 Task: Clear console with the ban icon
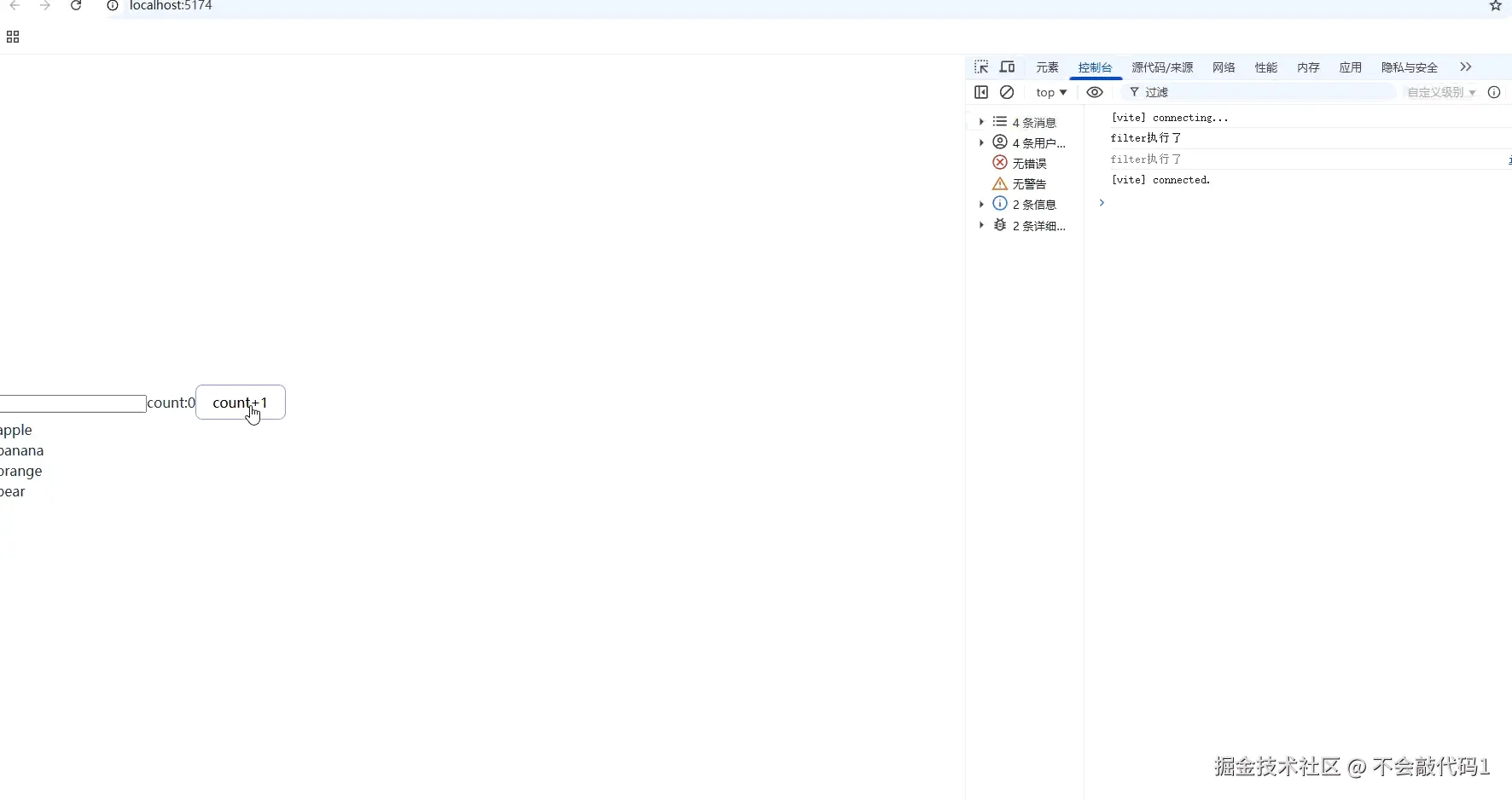coord(1007,92)
